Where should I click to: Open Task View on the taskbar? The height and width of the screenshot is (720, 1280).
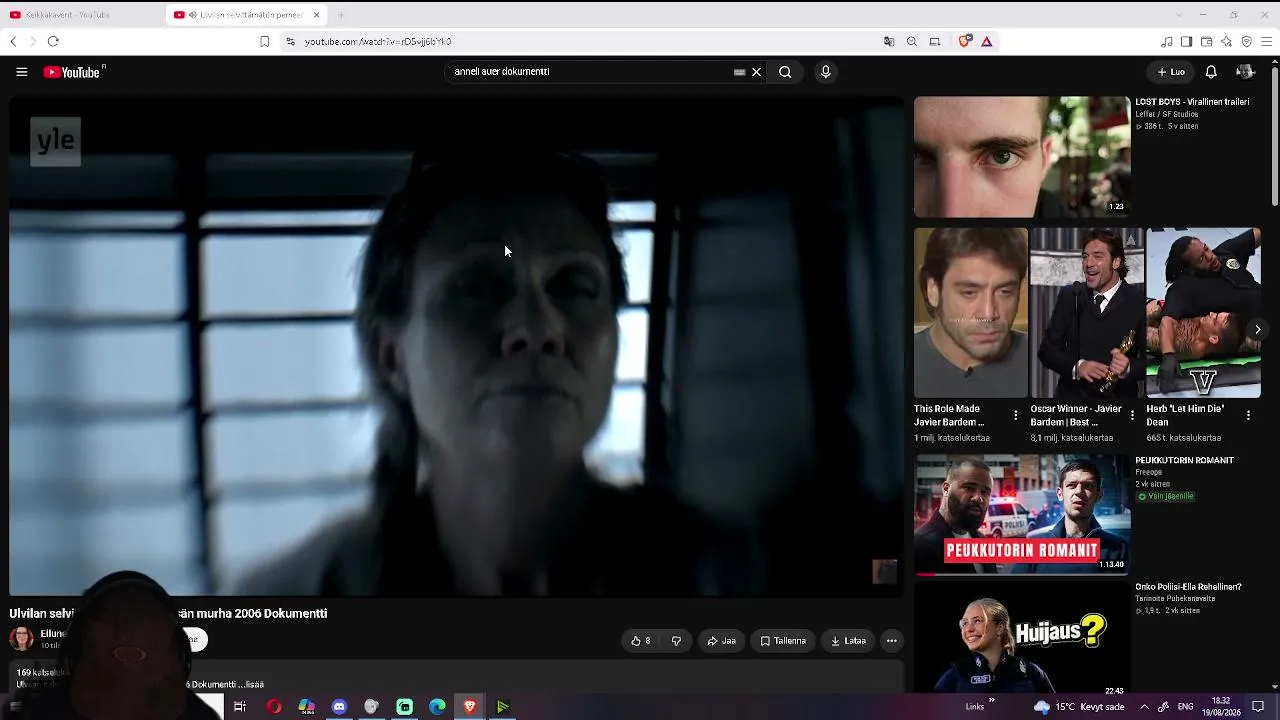point(240,707)
